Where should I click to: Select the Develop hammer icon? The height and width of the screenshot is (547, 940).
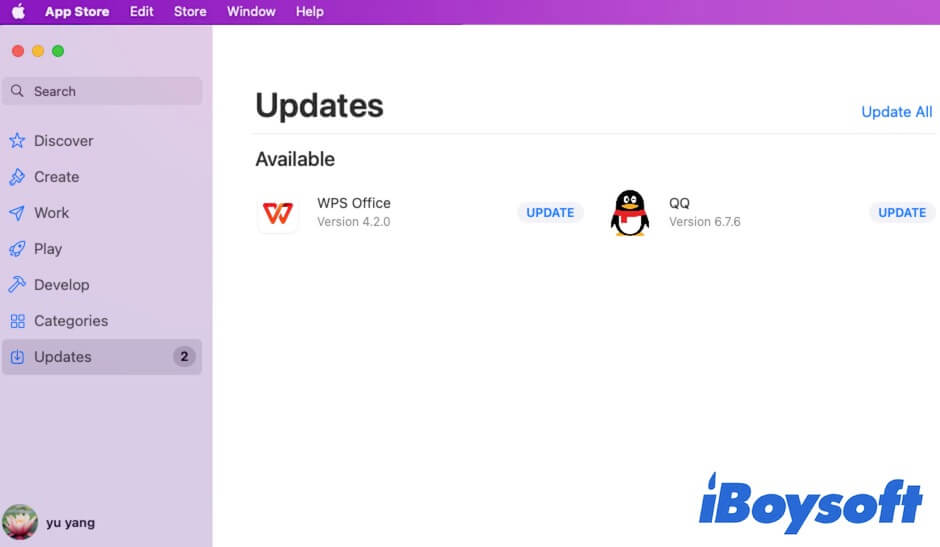tap(17, 284)
